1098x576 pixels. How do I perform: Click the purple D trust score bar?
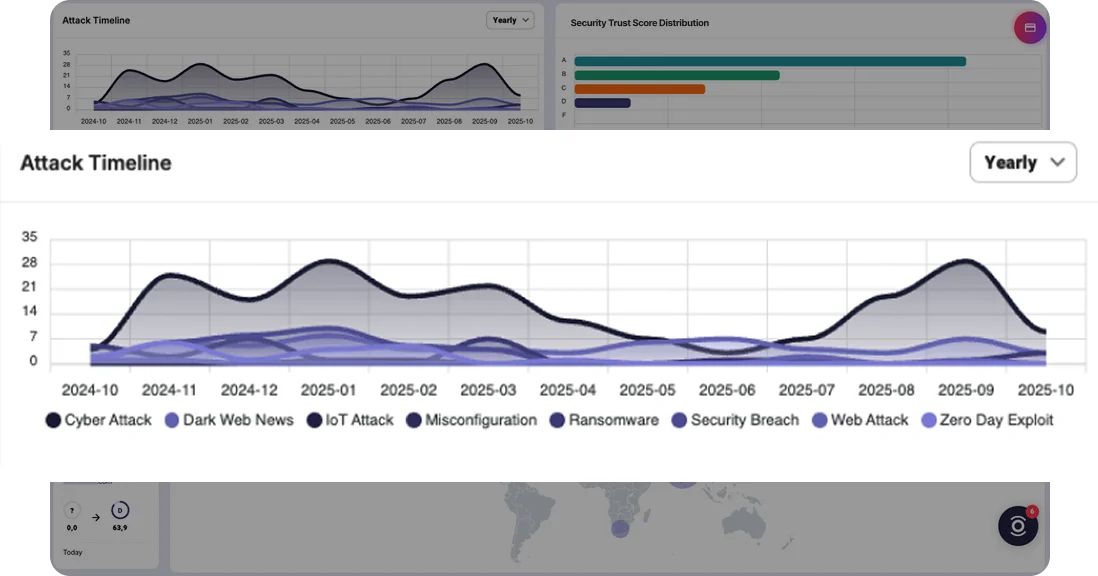[x=602, y=103]
